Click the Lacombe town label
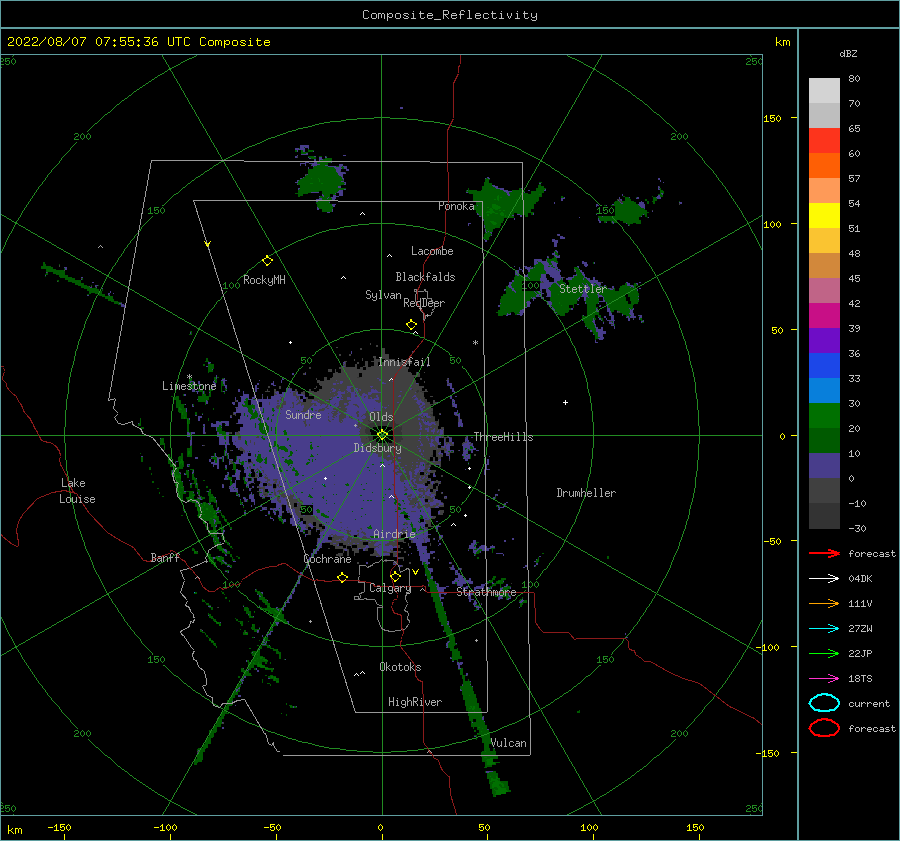Viewport: 900px width, 841px height. (432, 251)
